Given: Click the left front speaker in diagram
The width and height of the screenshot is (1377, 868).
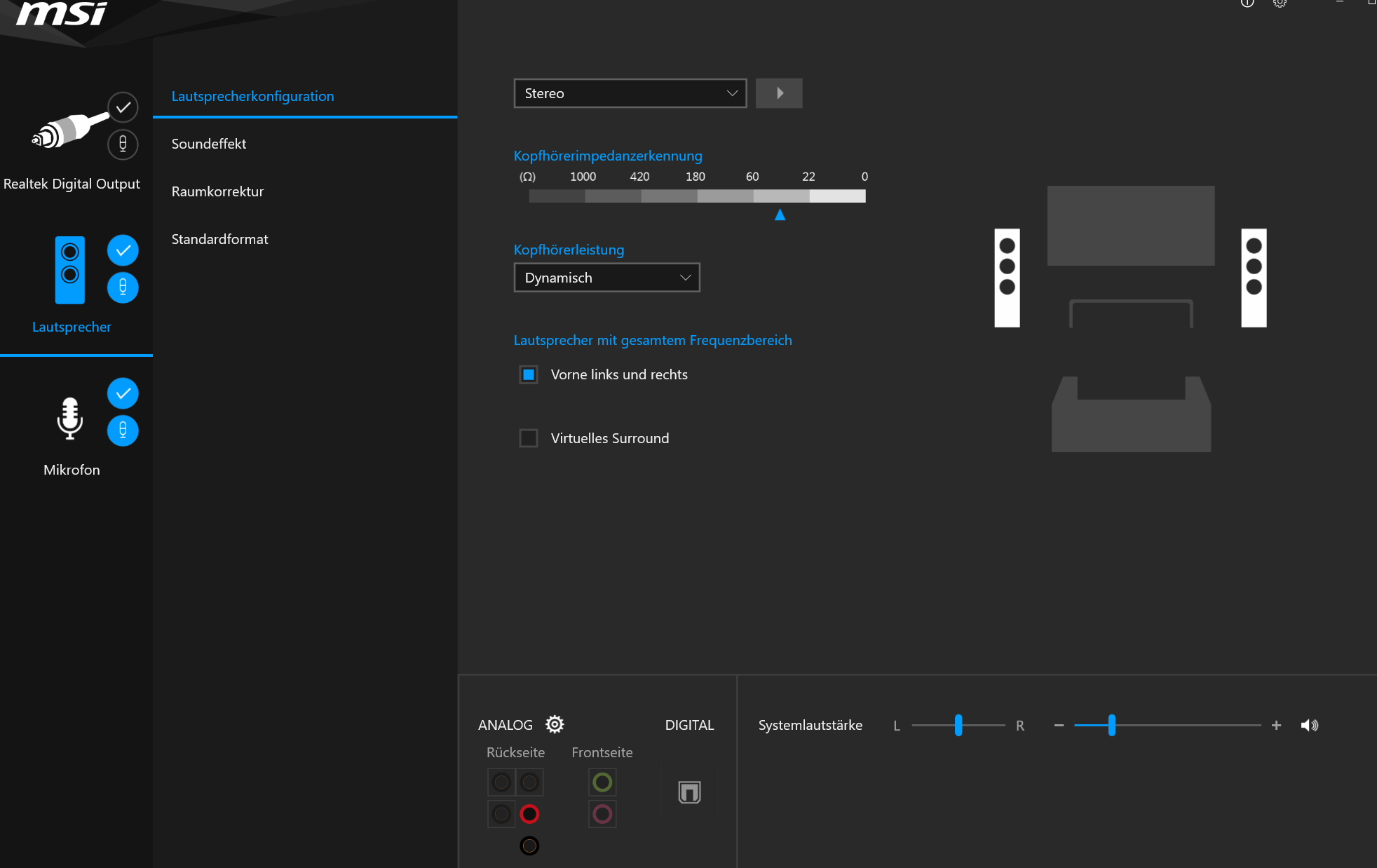Looking at the screenshot, I should point(1007,278).
